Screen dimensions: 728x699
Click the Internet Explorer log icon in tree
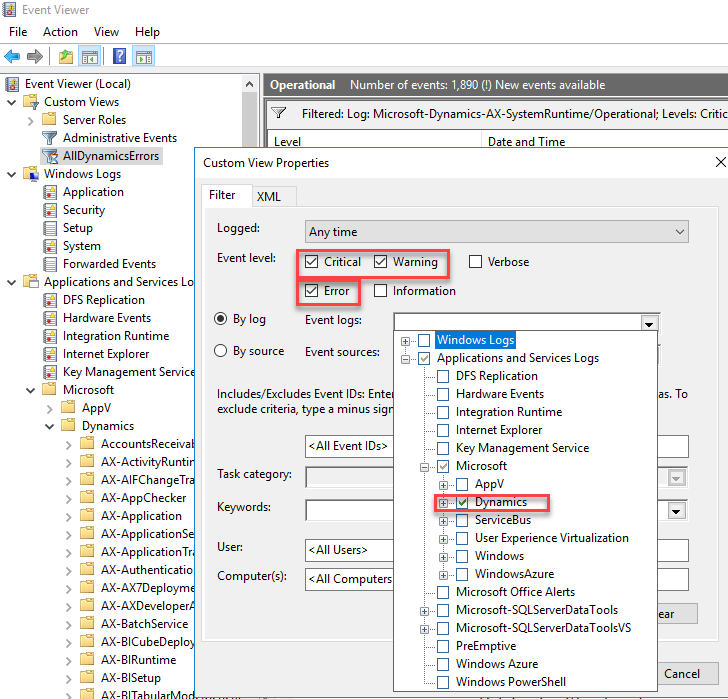[50, 354]
